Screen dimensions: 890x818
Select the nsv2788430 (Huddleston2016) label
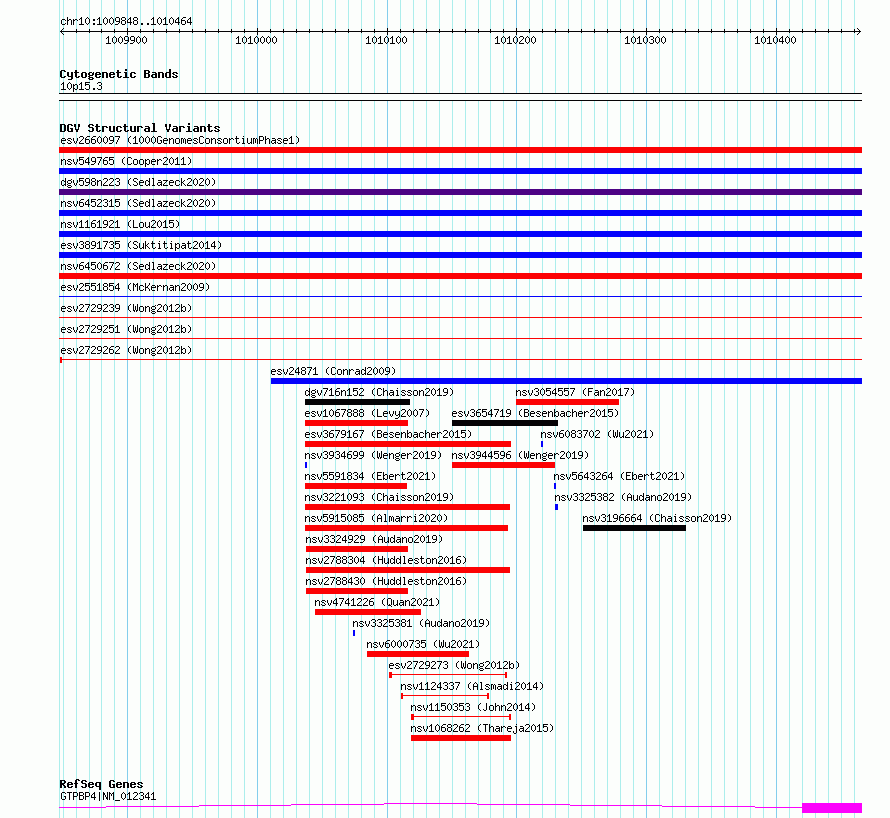pyautogui.click(x=386, y=581)
